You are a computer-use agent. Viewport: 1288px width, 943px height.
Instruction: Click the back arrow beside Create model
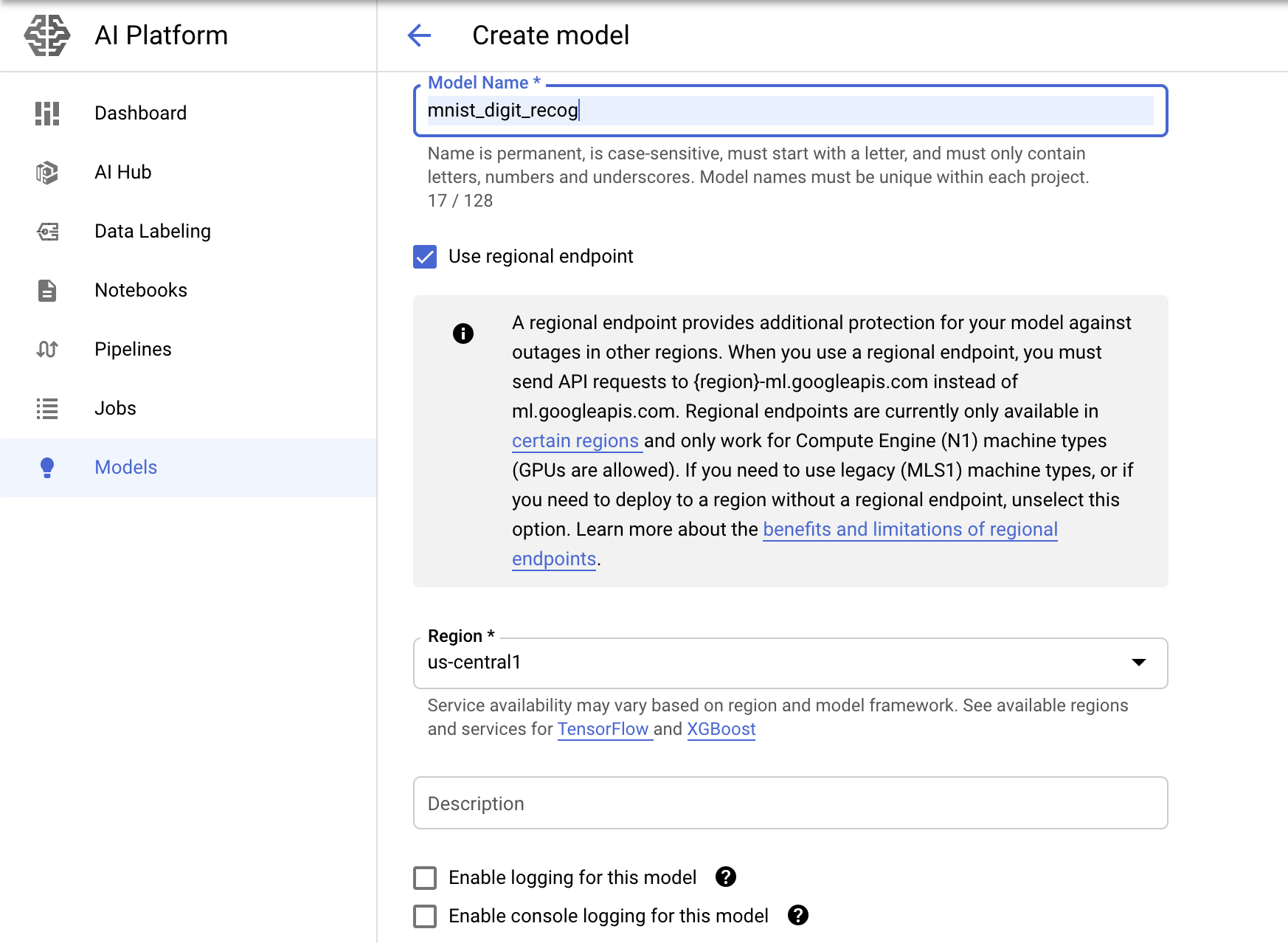419,35
